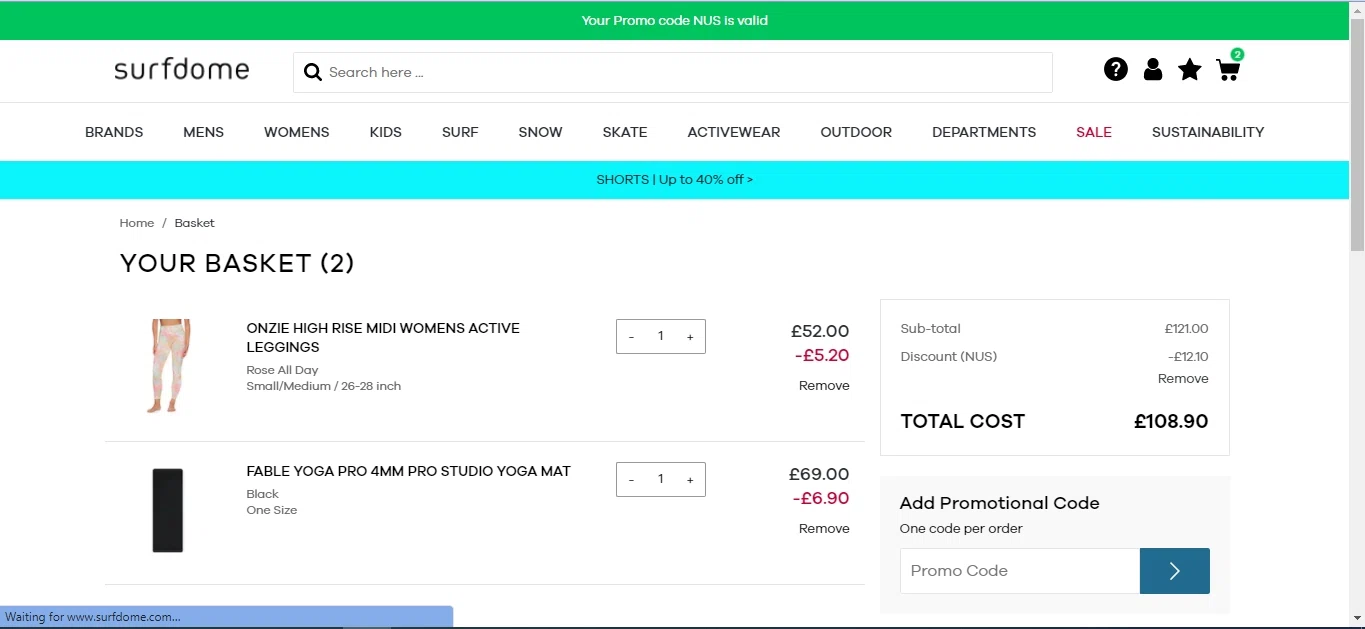Submit promo code with arrow button
This screenshot has width=1365, height=629.
(x=1174, y=571)
